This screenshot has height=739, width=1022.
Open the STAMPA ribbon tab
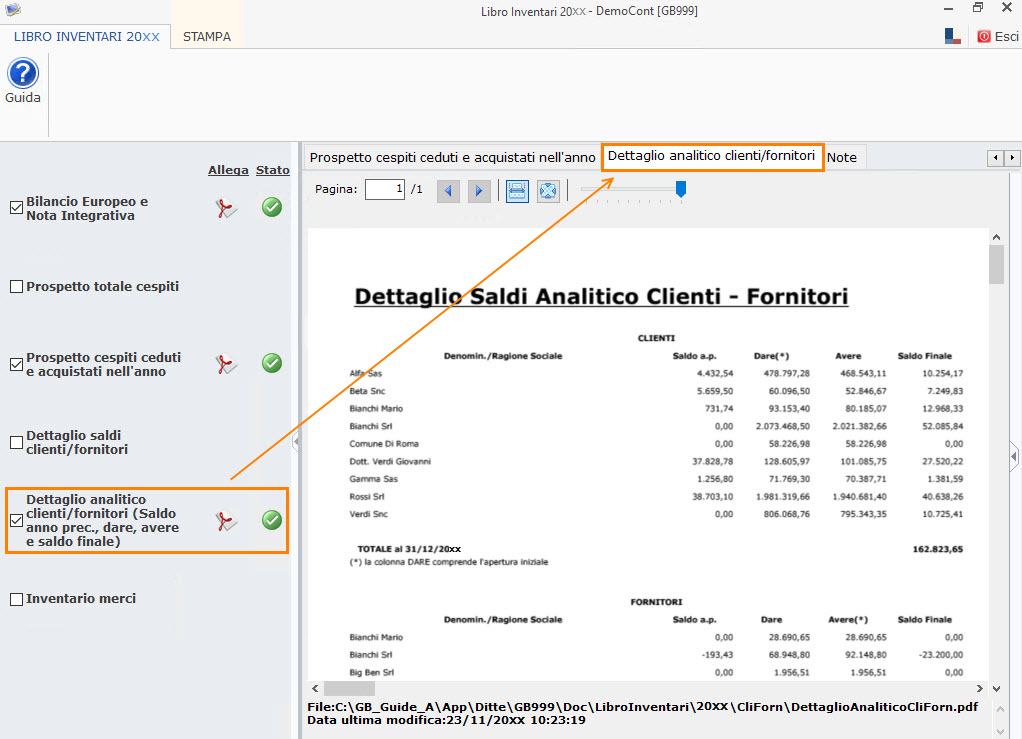pos(207,35)
